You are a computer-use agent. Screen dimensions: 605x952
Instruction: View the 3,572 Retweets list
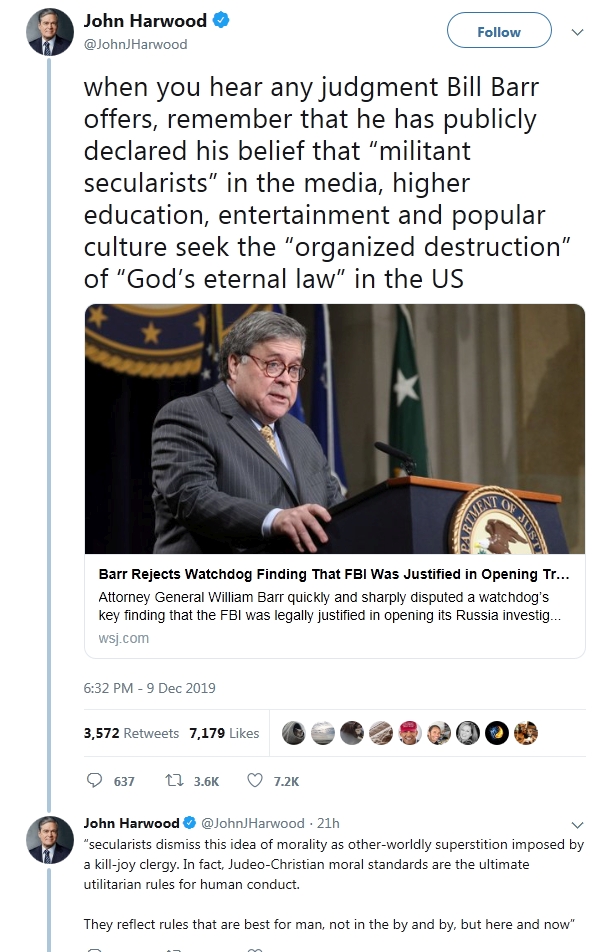(131, 733)
